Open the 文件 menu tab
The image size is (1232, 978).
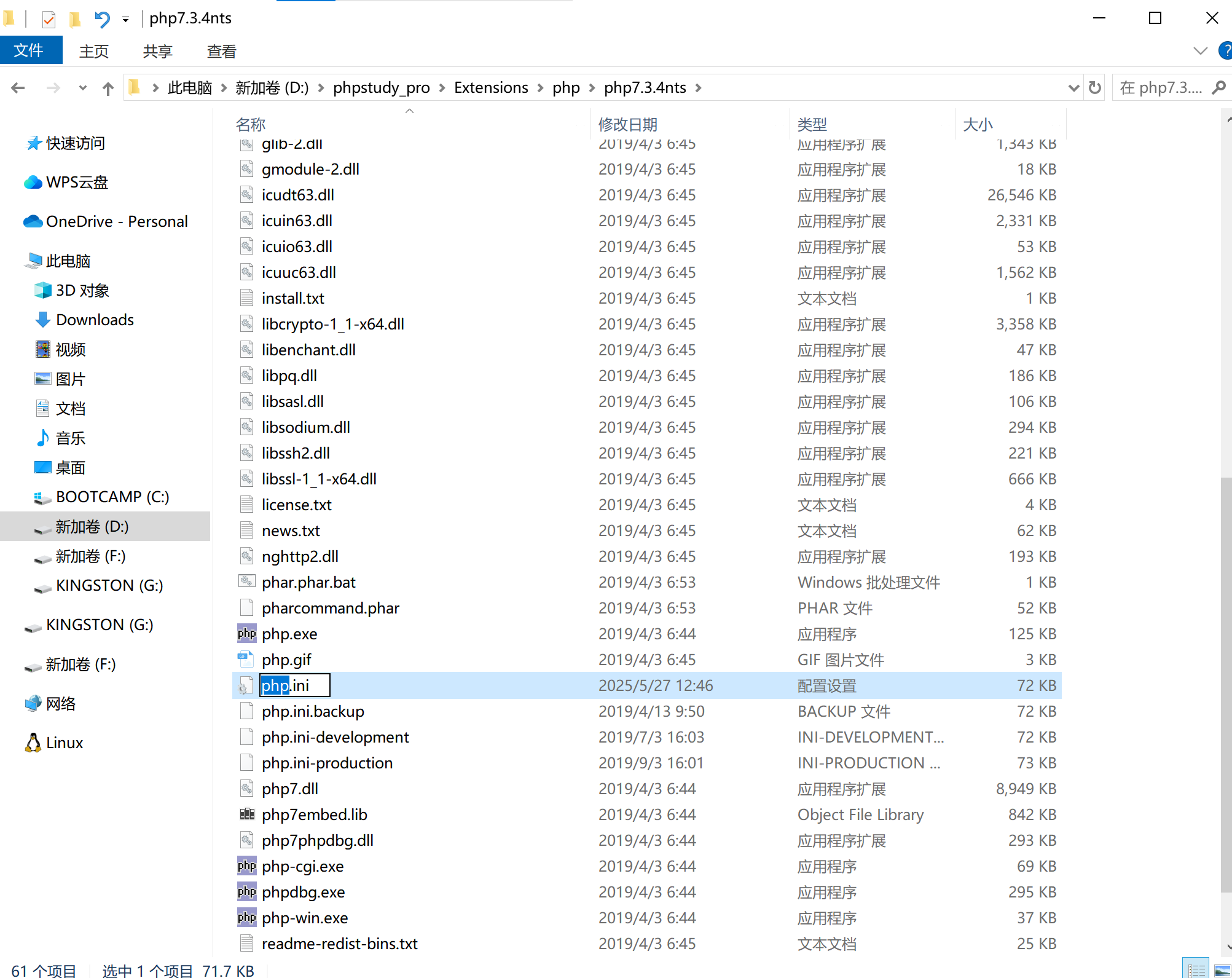(x=29, y=51)
